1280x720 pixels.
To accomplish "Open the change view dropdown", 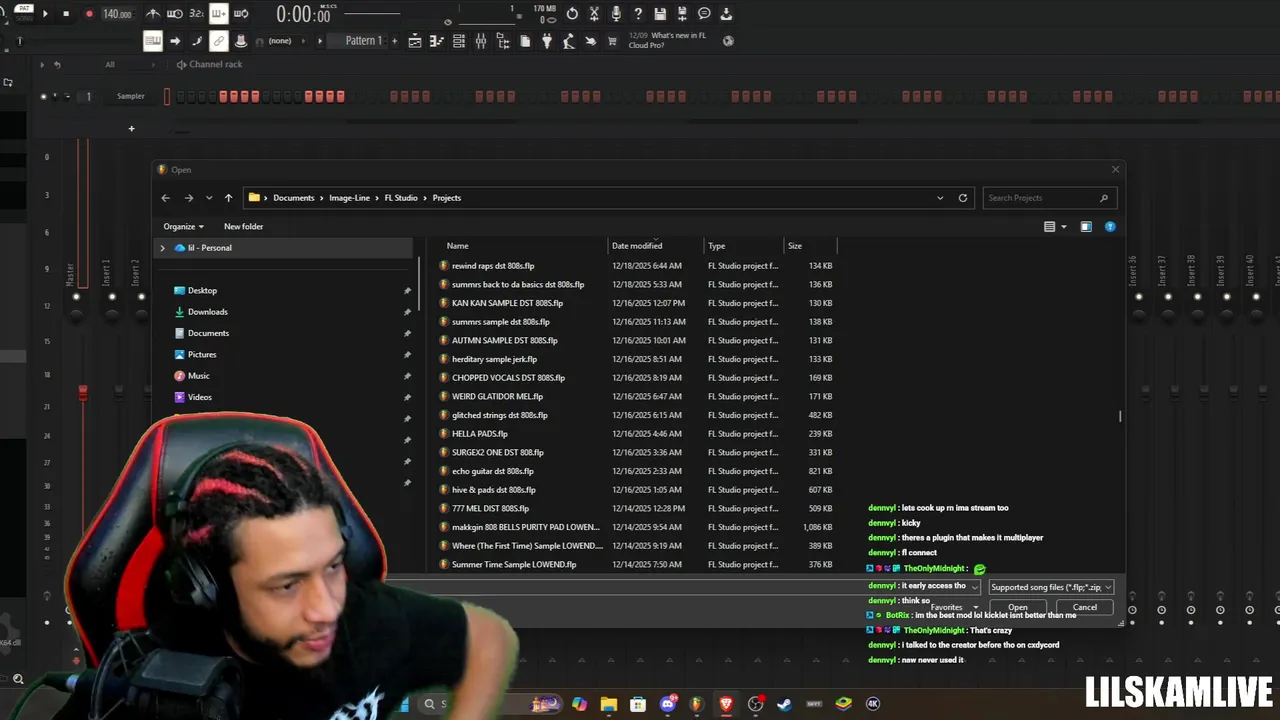I will pos(1063,227).
